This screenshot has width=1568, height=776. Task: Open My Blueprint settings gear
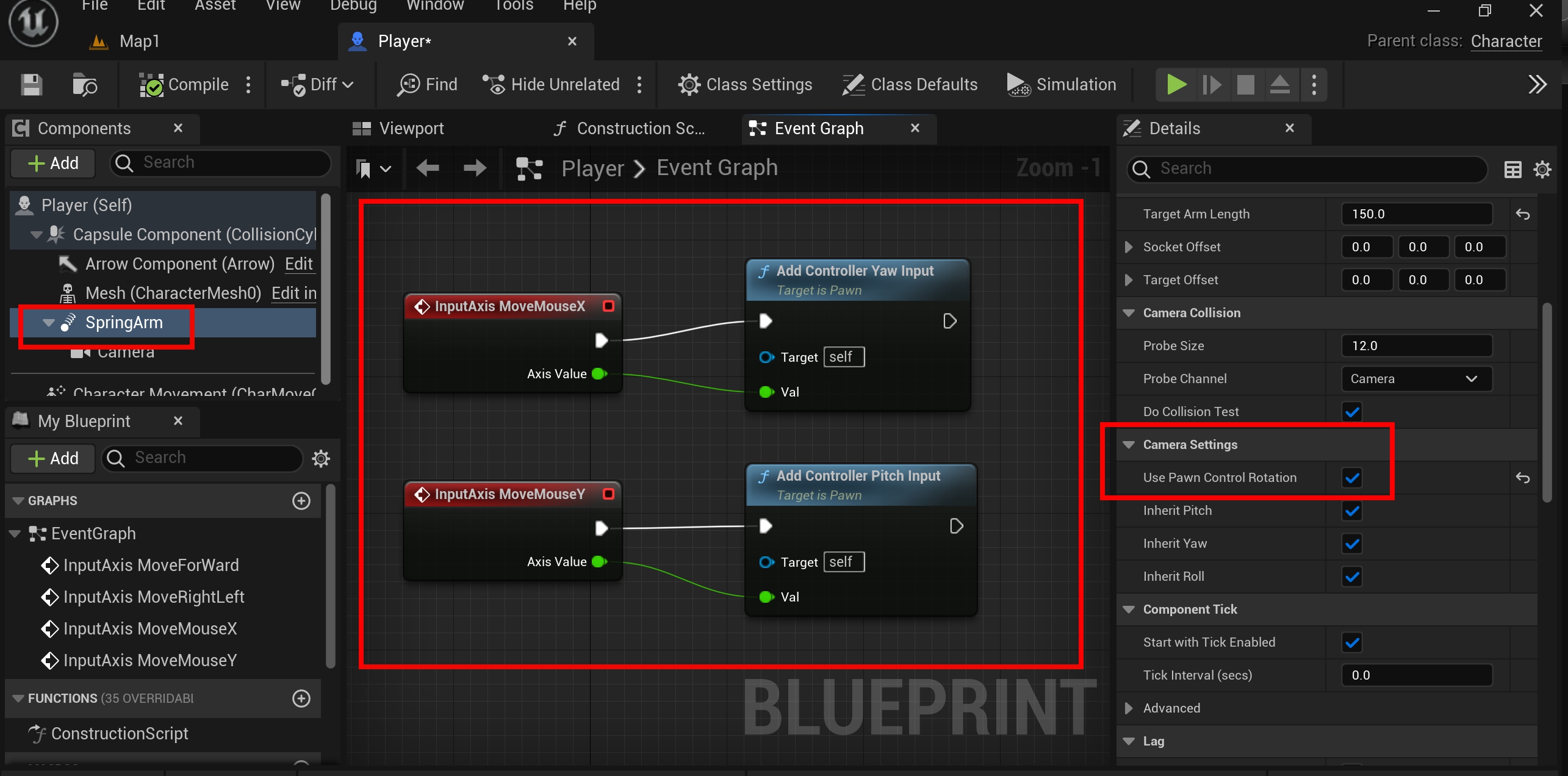pyautogui.click(x=321, y=458)
